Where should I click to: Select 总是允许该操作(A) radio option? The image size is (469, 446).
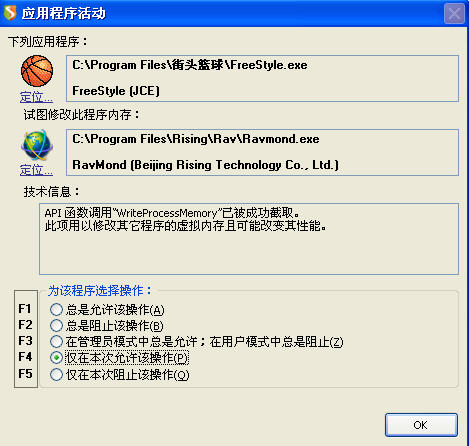tap(107, 310)
